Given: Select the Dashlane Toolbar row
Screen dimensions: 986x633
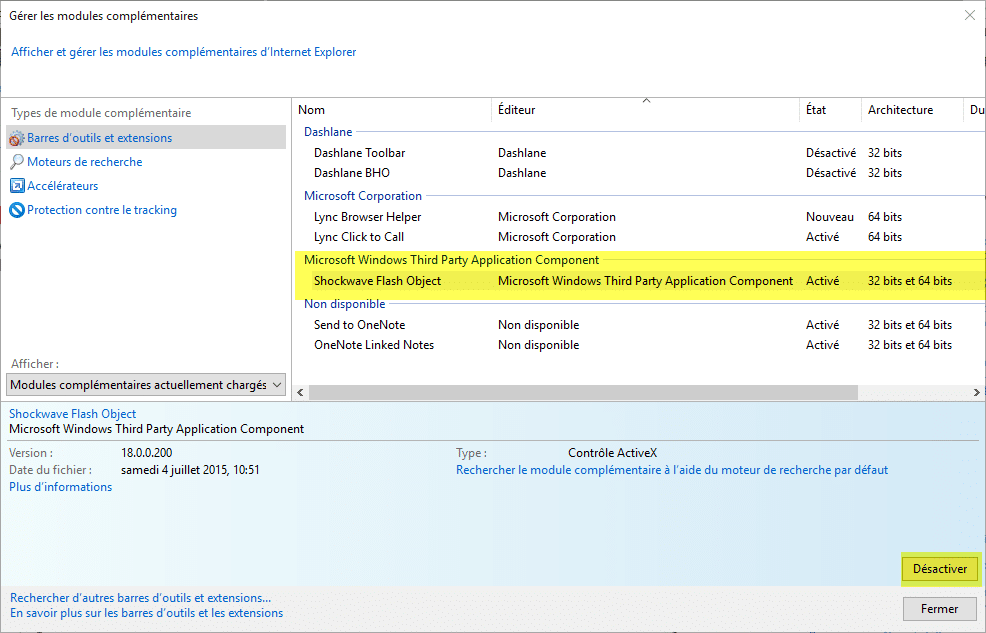Looking at the screenshot, I should [x=639, y=153].
